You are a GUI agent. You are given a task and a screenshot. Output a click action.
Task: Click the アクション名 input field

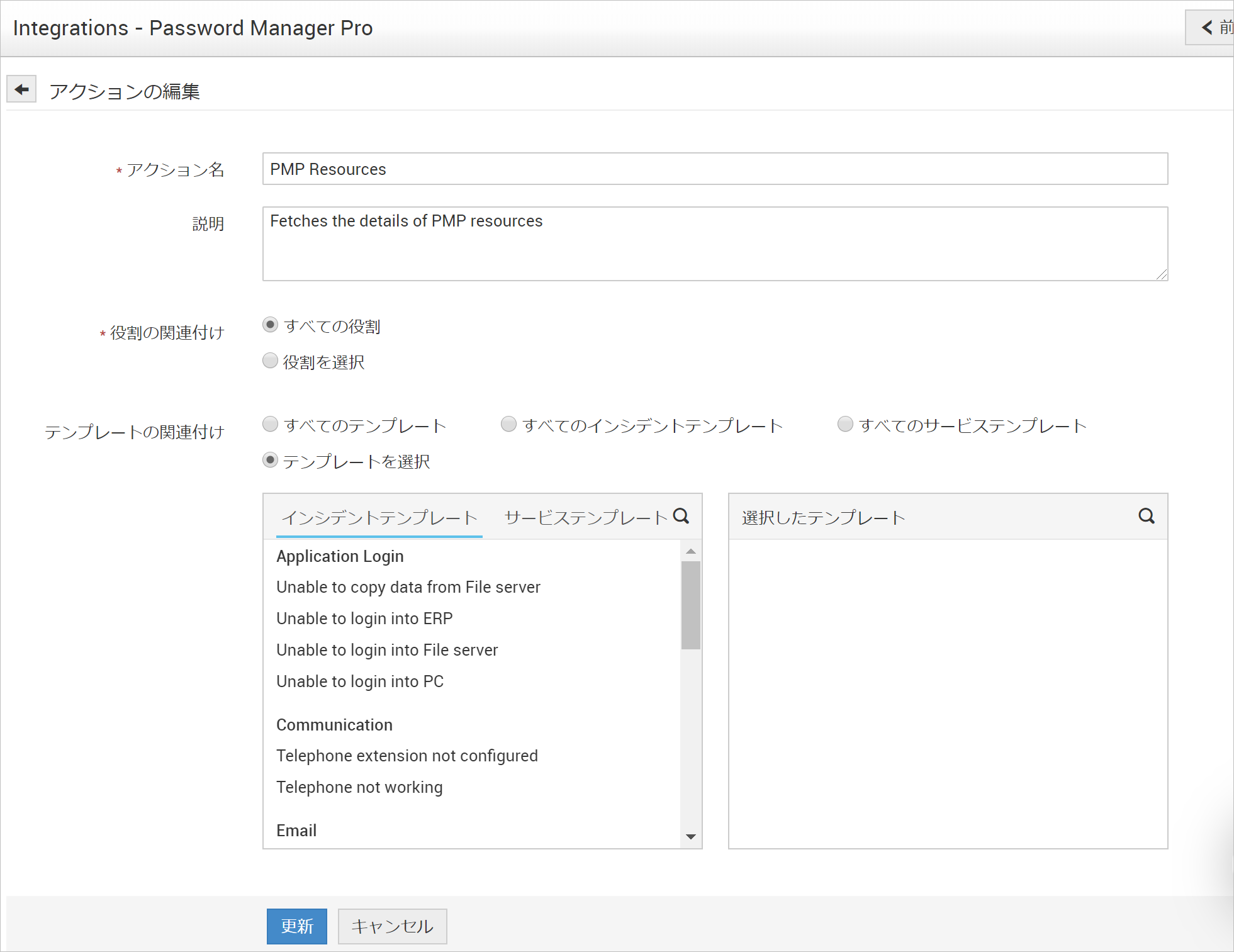pos(715,169)
